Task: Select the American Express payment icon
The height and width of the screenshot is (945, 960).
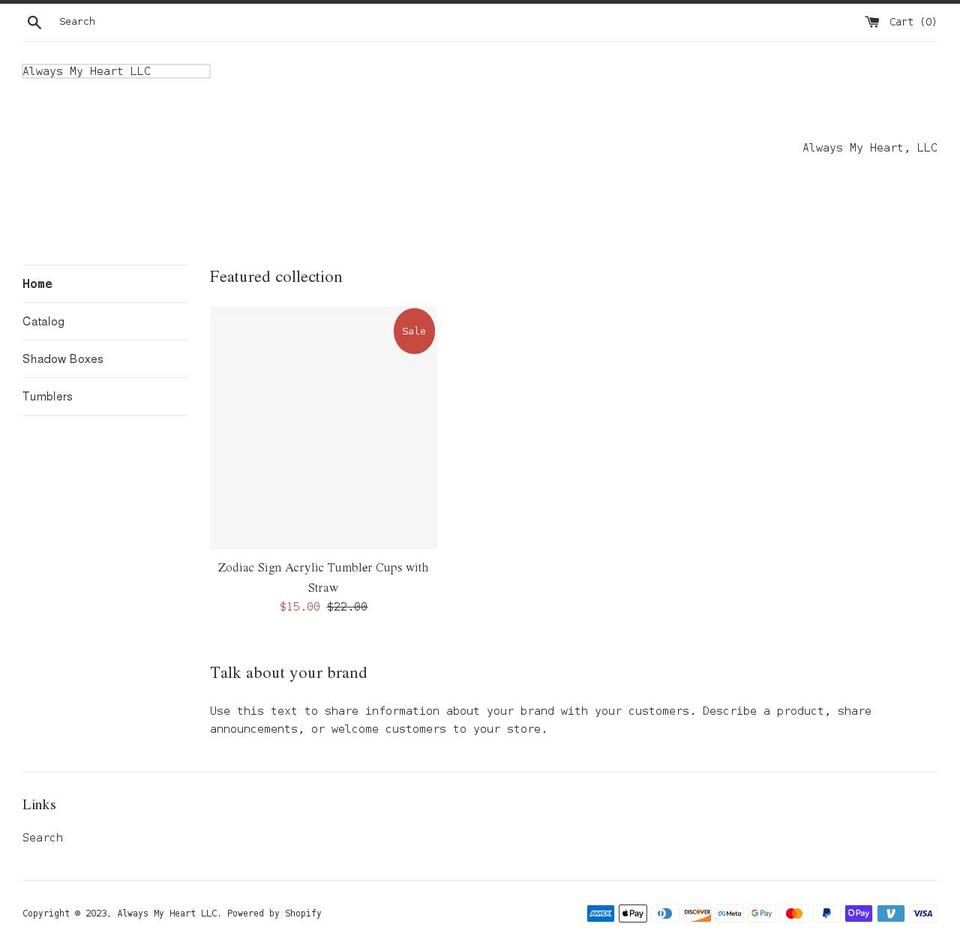Action: pyautogui.click(x=600, y=913)
